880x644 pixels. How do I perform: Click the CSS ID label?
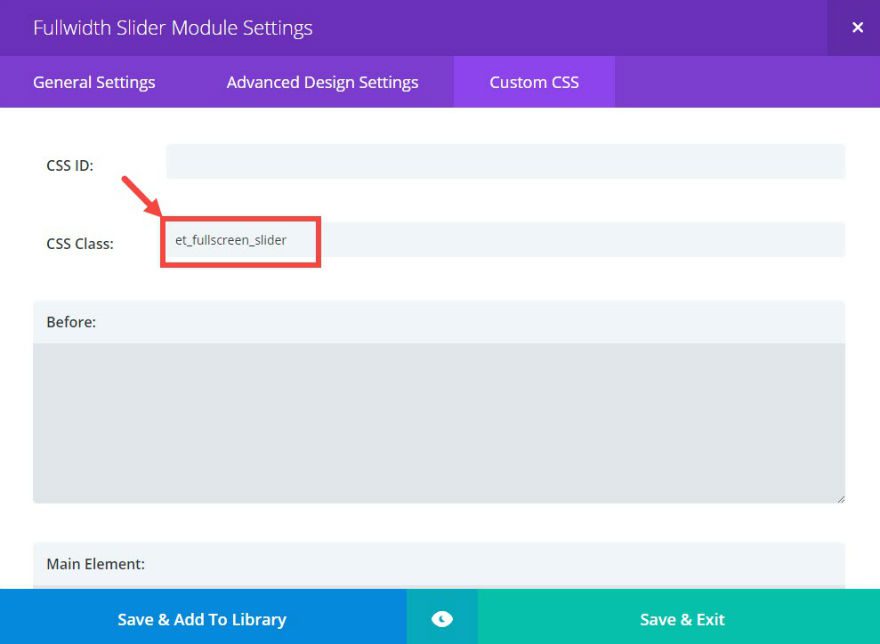(x=70, y=166)
